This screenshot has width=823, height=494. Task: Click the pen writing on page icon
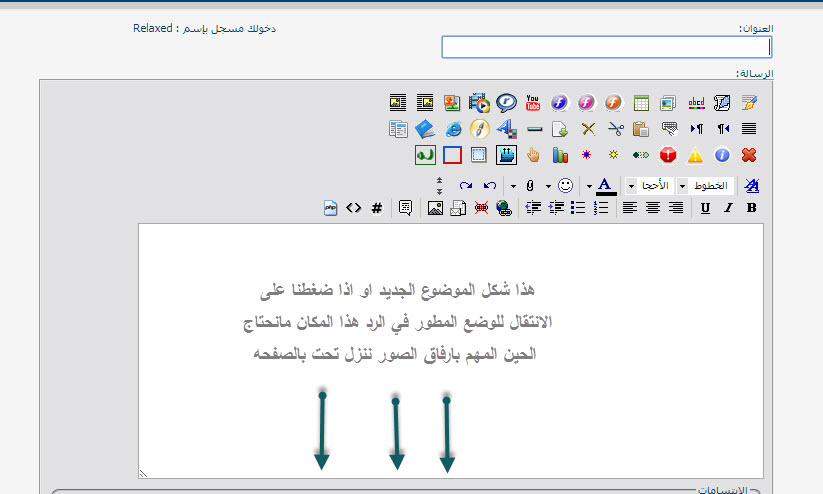(x=749, y=103)
